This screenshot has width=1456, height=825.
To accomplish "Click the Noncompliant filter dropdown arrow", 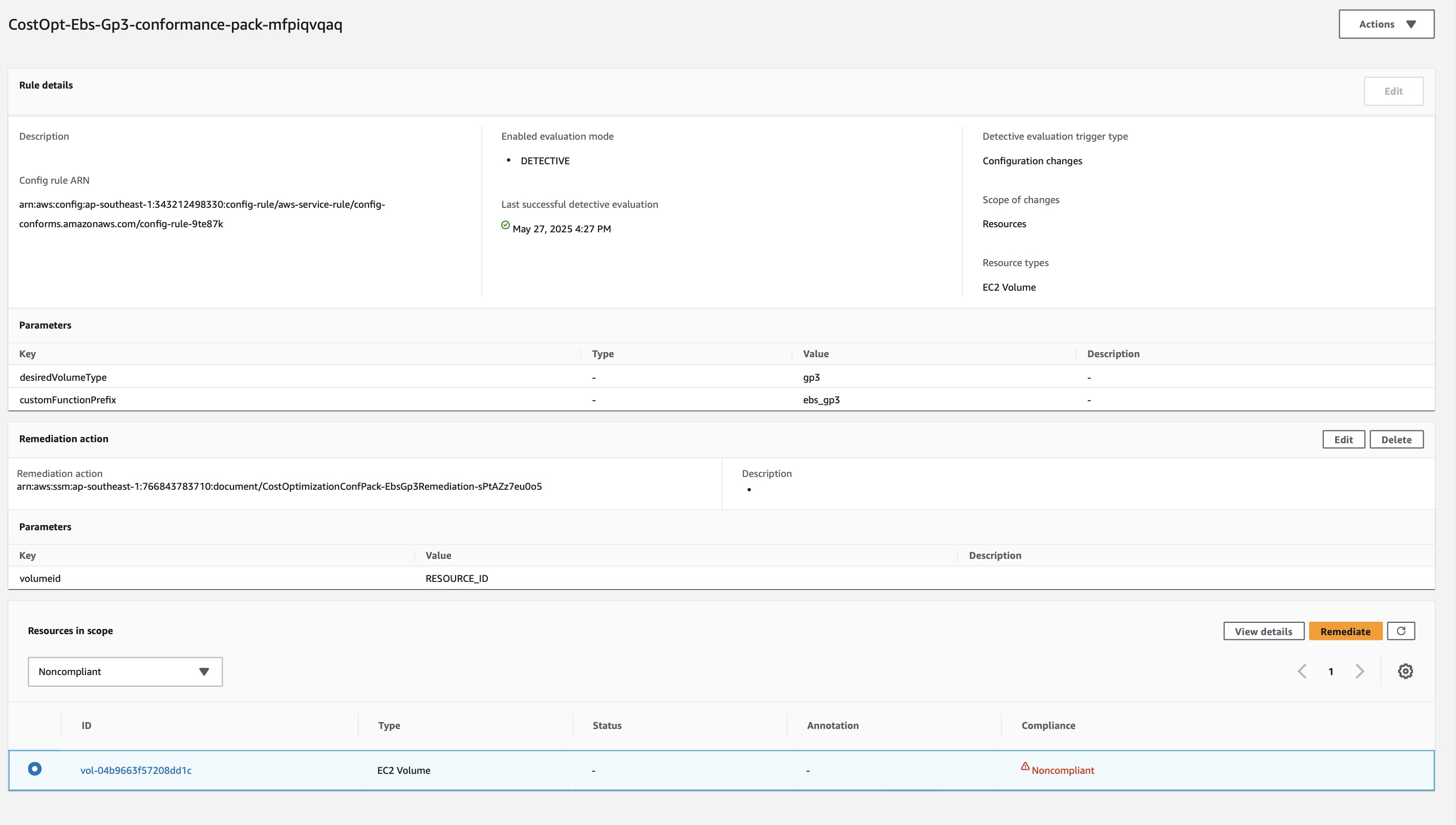I will click(x=204, y=671).
